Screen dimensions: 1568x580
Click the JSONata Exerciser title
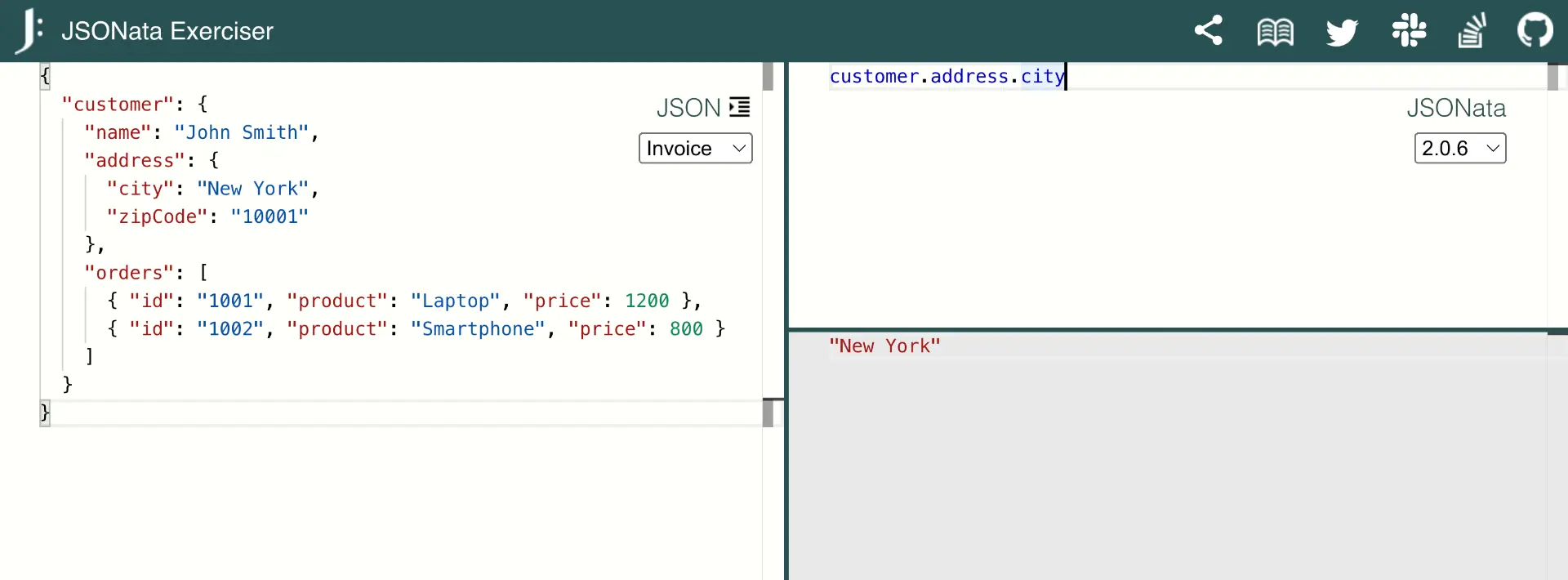click(167, 31)
